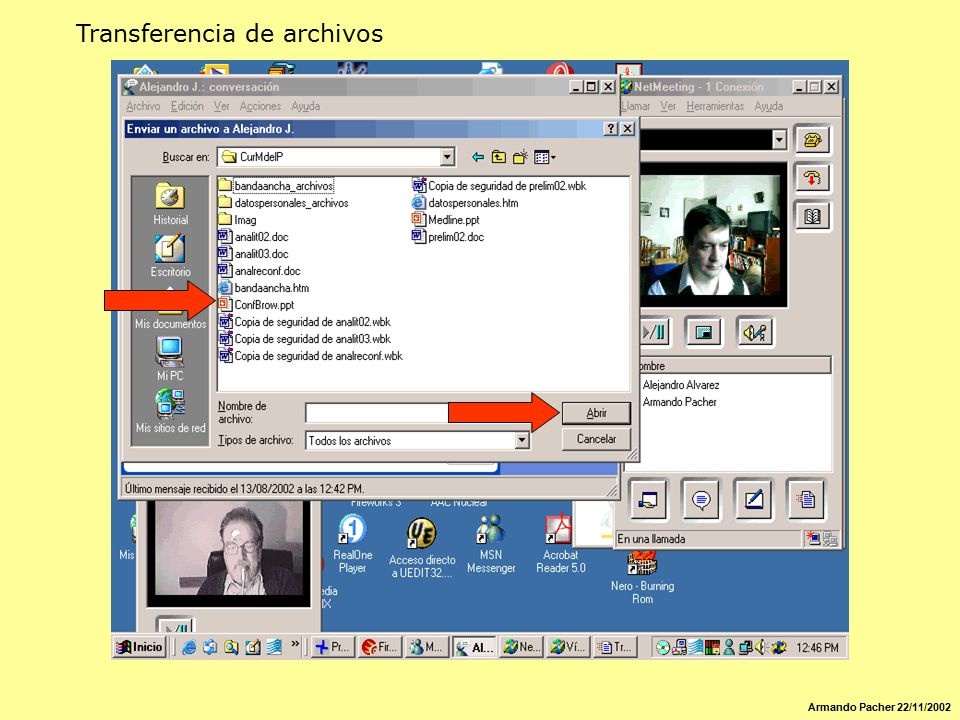Select Escritorio in the places bar
The image size is (960, 720).
170,256
